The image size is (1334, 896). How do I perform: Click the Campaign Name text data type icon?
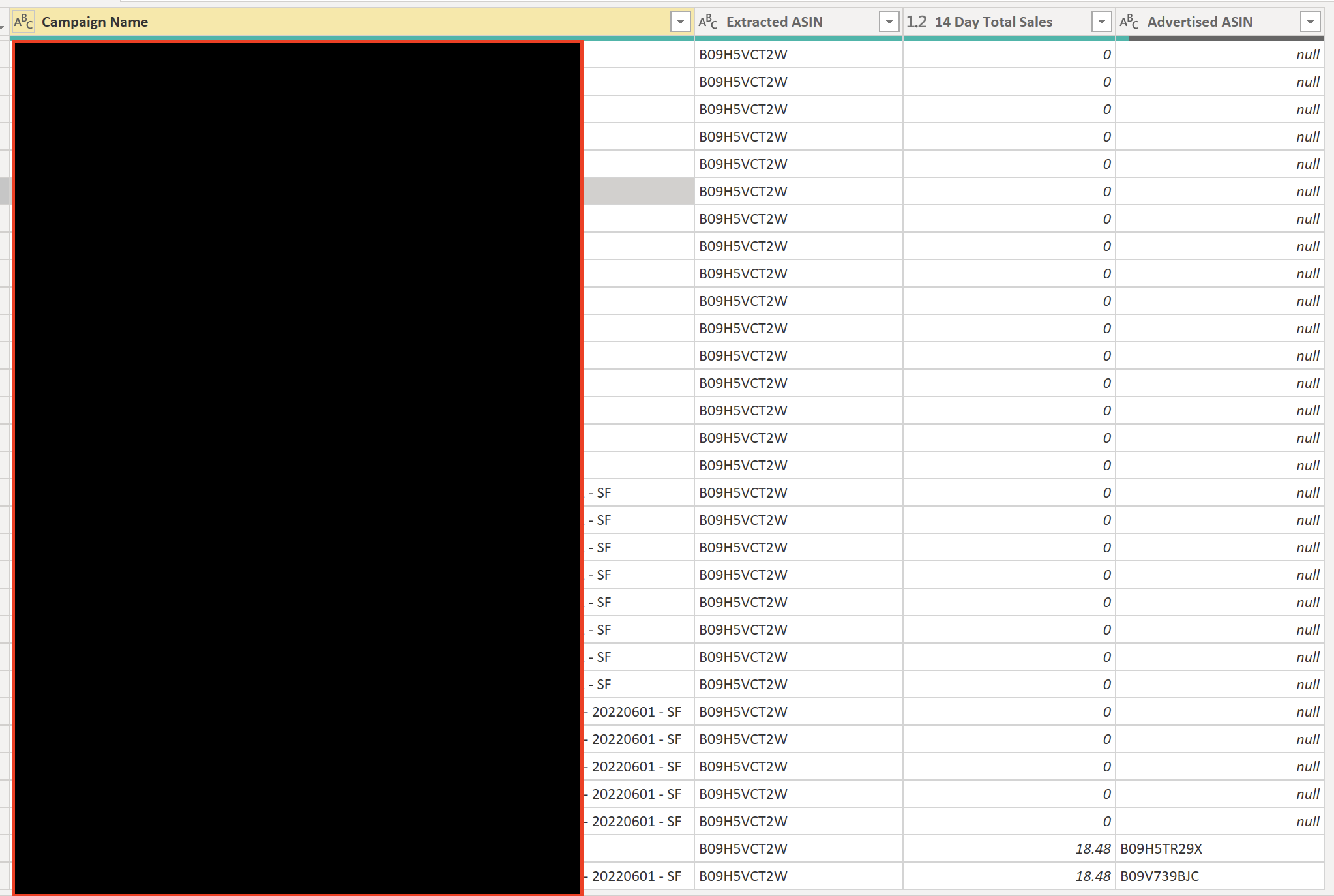23,22
